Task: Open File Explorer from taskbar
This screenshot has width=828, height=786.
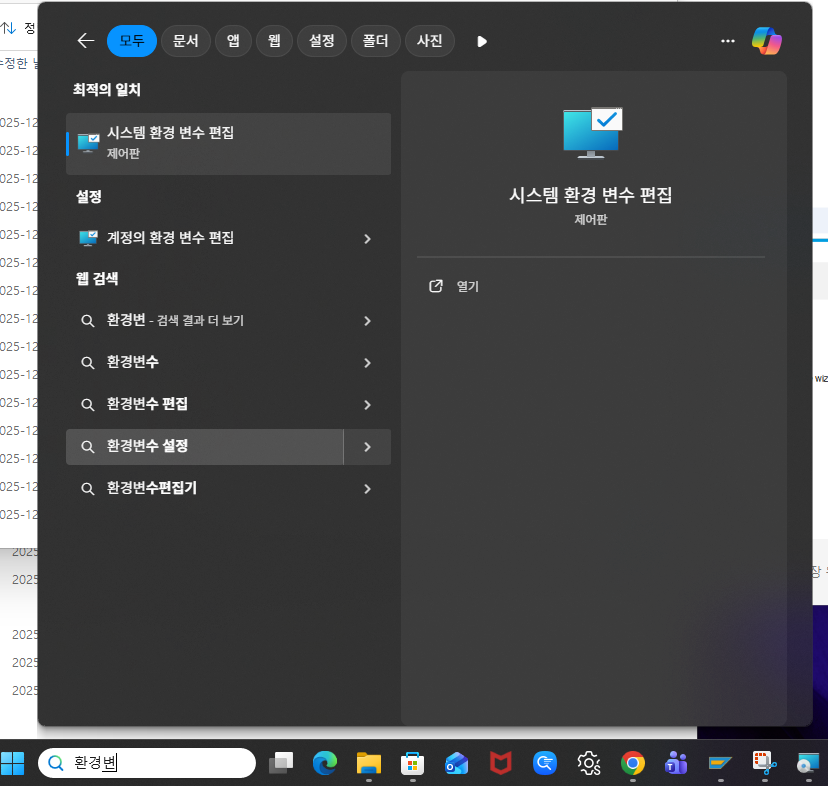Action: coord(369,763)
